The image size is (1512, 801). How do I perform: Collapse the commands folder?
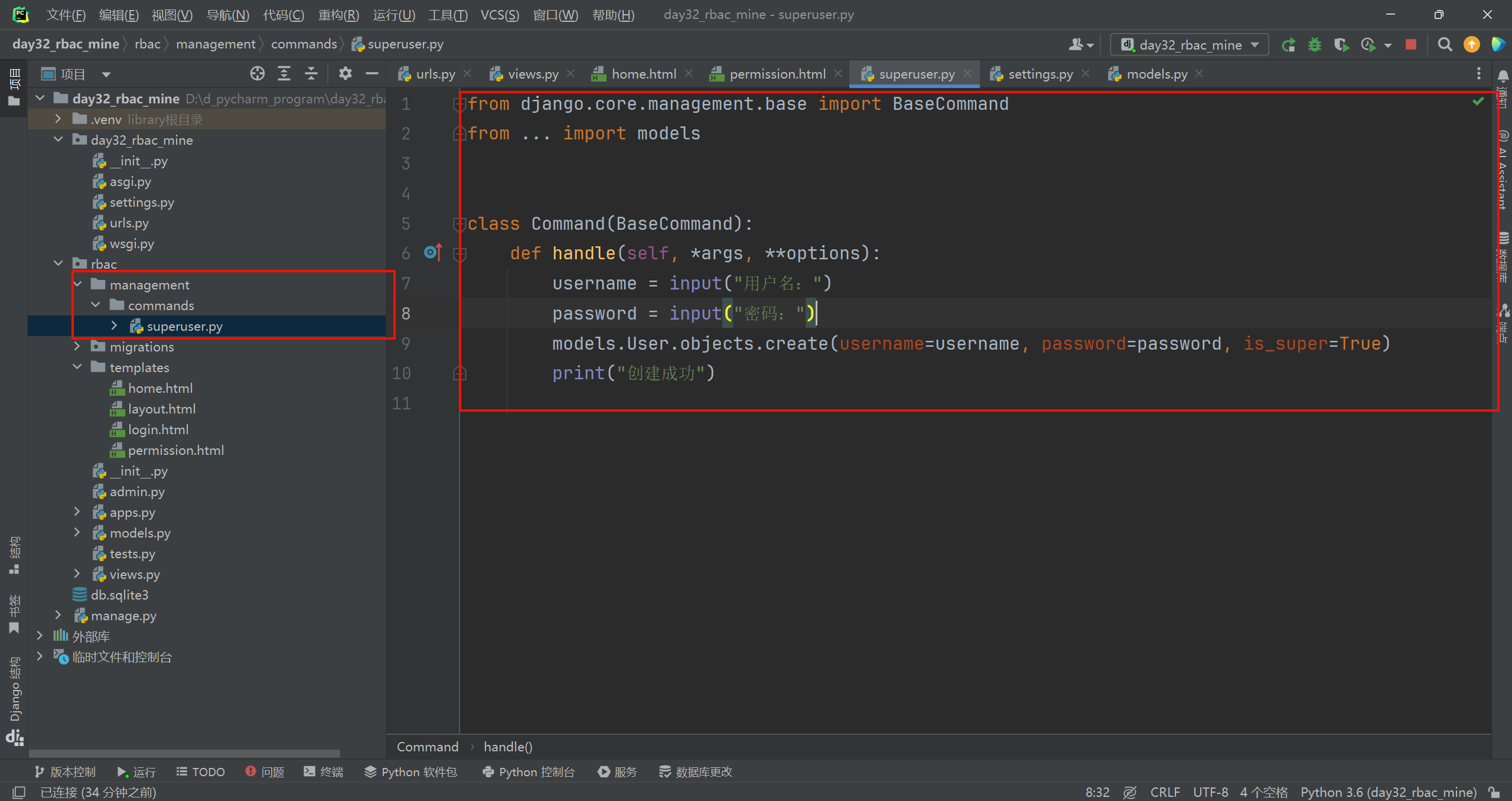point(96,305)
